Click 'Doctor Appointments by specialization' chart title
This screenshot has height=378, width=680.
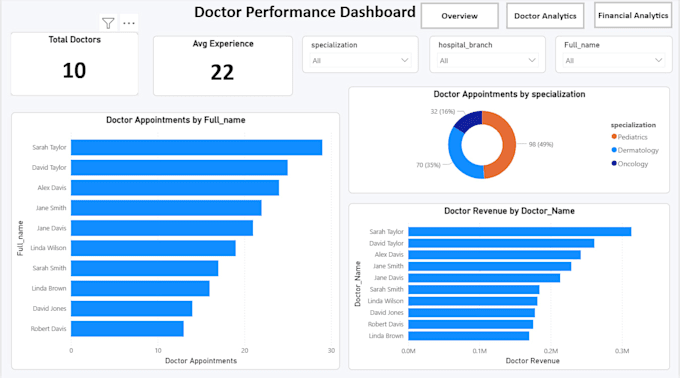[x=509, y=94]
